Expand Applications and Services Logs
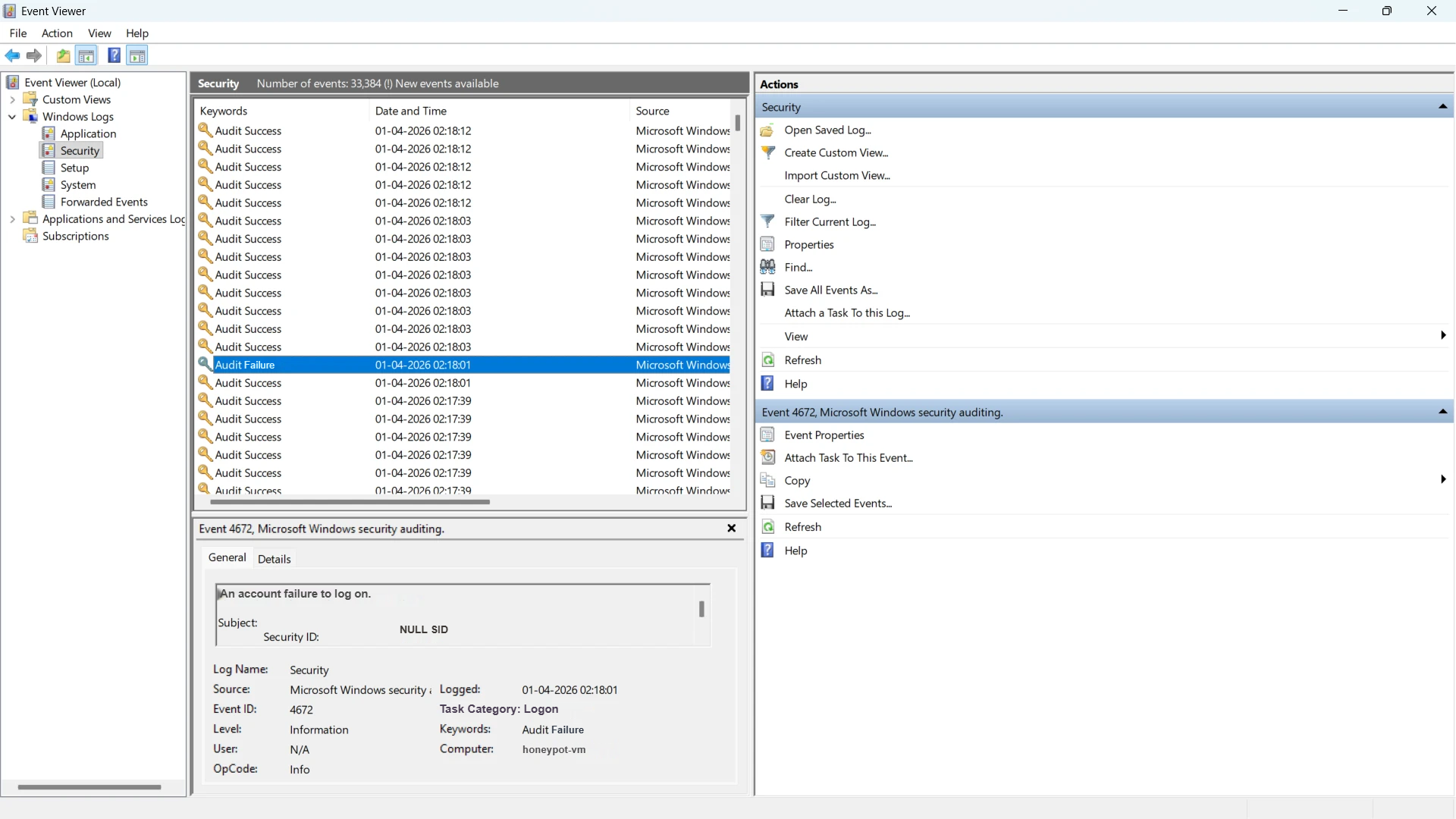1456x819 pixels. pos(13,218)
